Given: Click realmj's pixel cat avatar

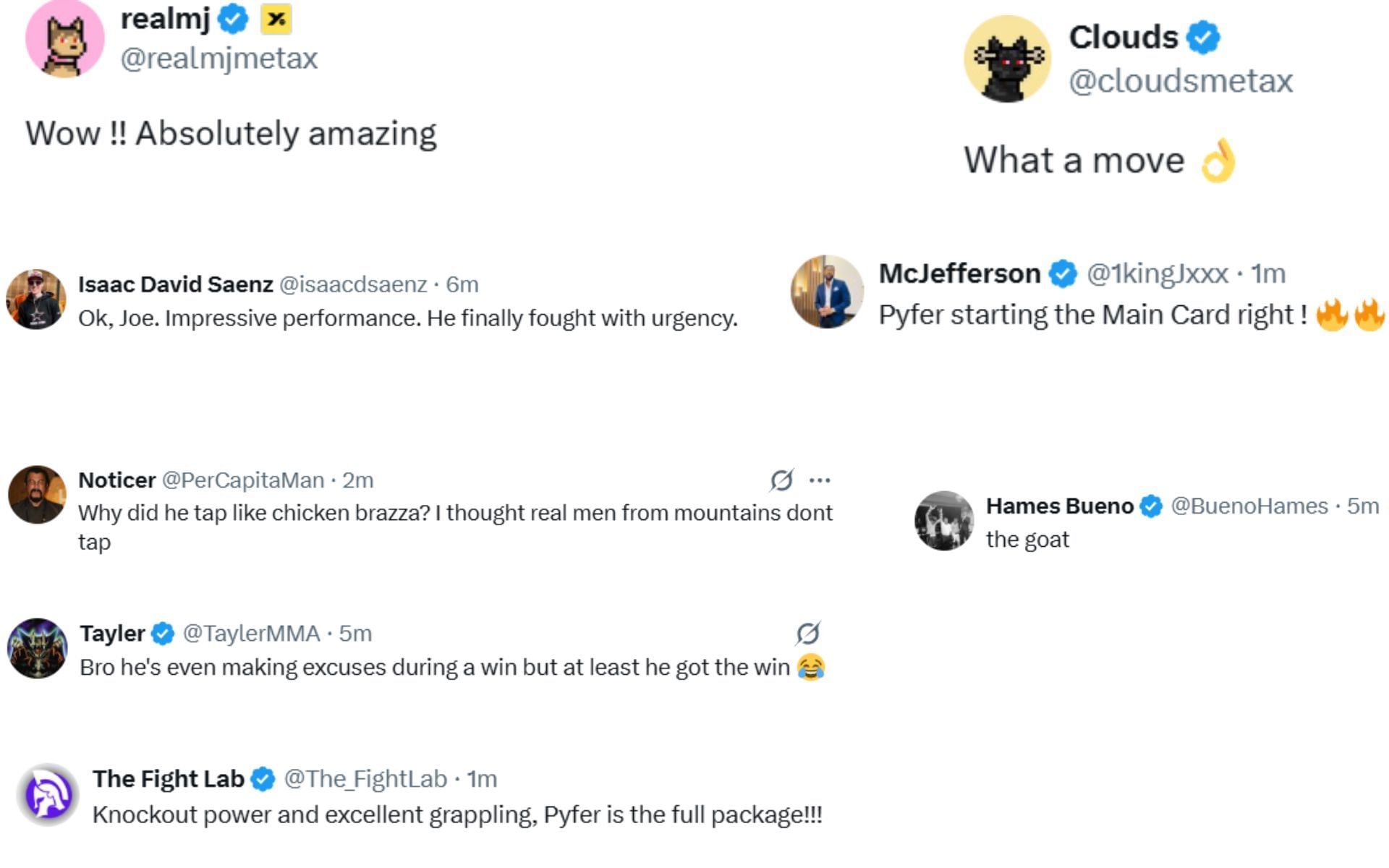Looking at the screenshot, I should (x=64, y=40).
